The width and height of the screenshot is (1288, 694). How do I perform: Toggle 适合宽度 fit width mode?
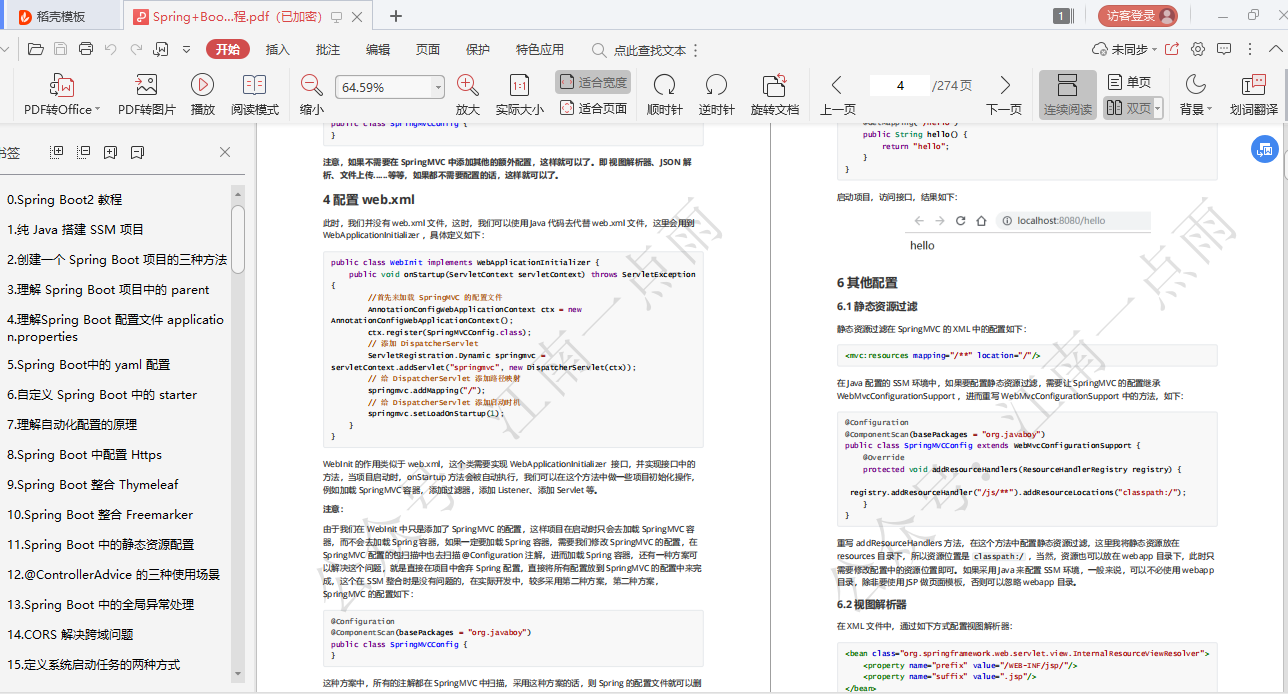coord(593,82)
